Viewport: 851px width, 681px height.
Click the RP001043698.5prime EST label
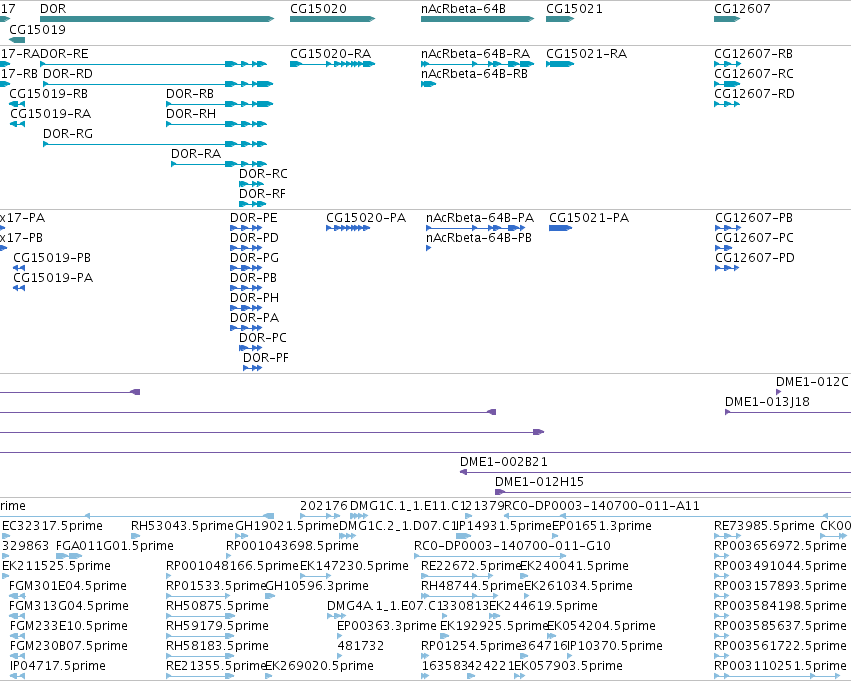pyautogui.click(x=293, y=546)
